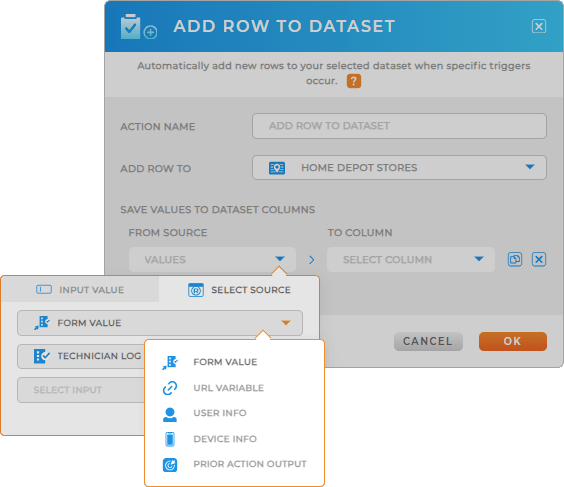The width and height of the screenshot is (564, 487).
Task: Click the 'ADD ROW TO' label
Action: (x=155, y=169)
